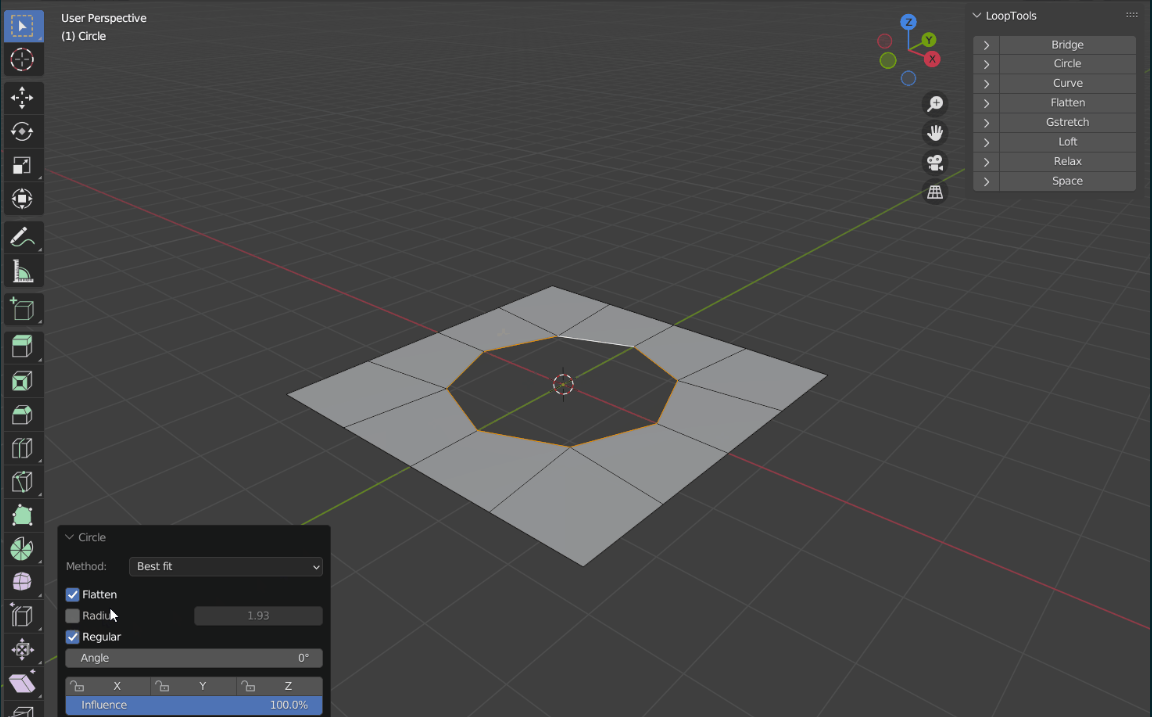1152x717 pixels.
Task: Run the Bridge LoopTools button
Action: [1068, 45]
